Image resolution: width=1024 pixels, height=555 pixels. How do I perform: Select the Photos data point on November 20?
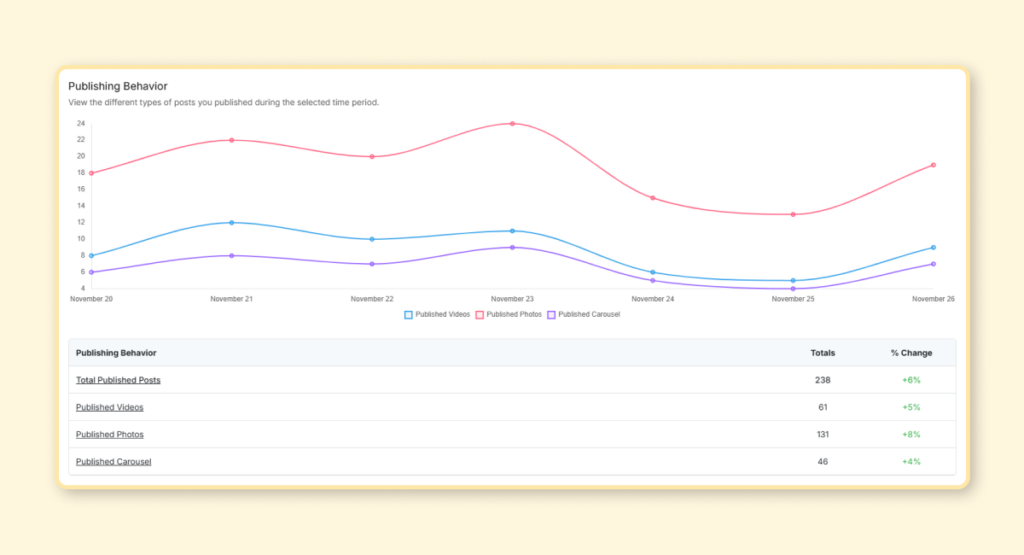[92, 173]
